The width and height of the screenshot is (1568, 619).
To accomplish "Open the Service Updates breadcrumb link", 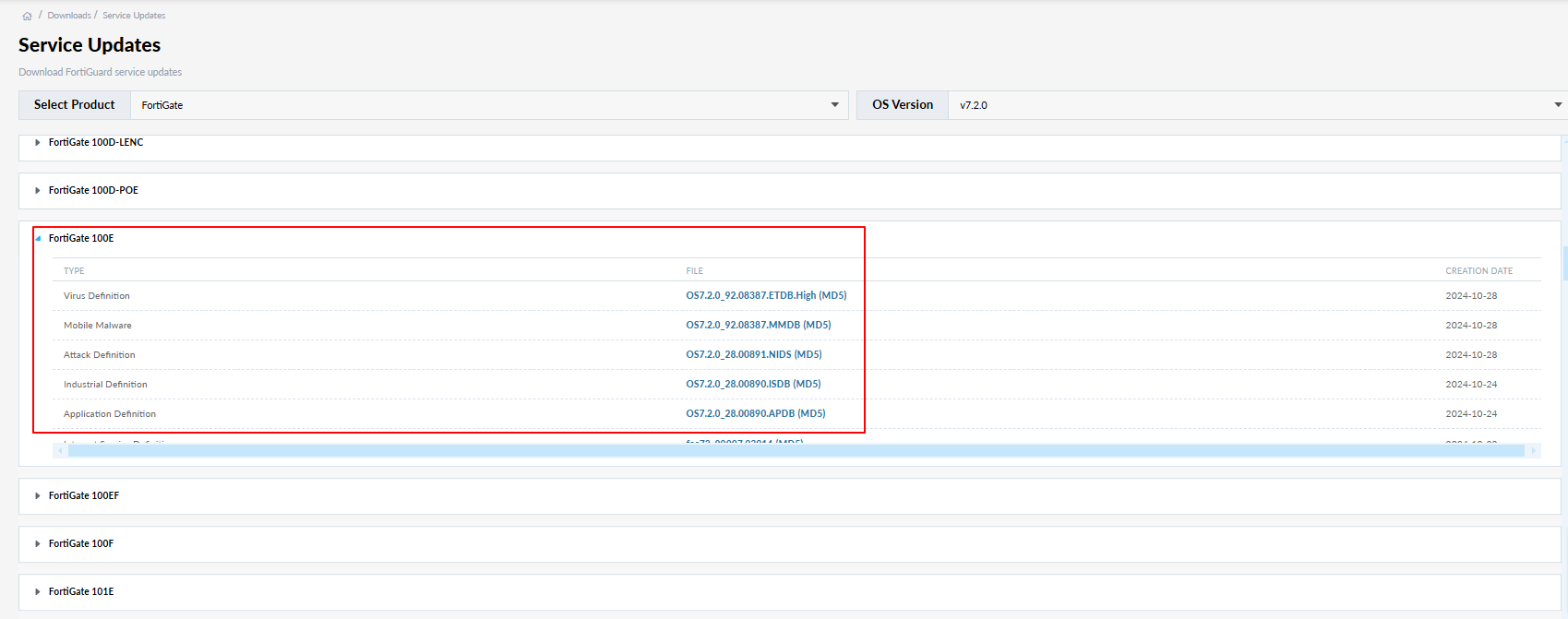I will click(x=134, y=16).
